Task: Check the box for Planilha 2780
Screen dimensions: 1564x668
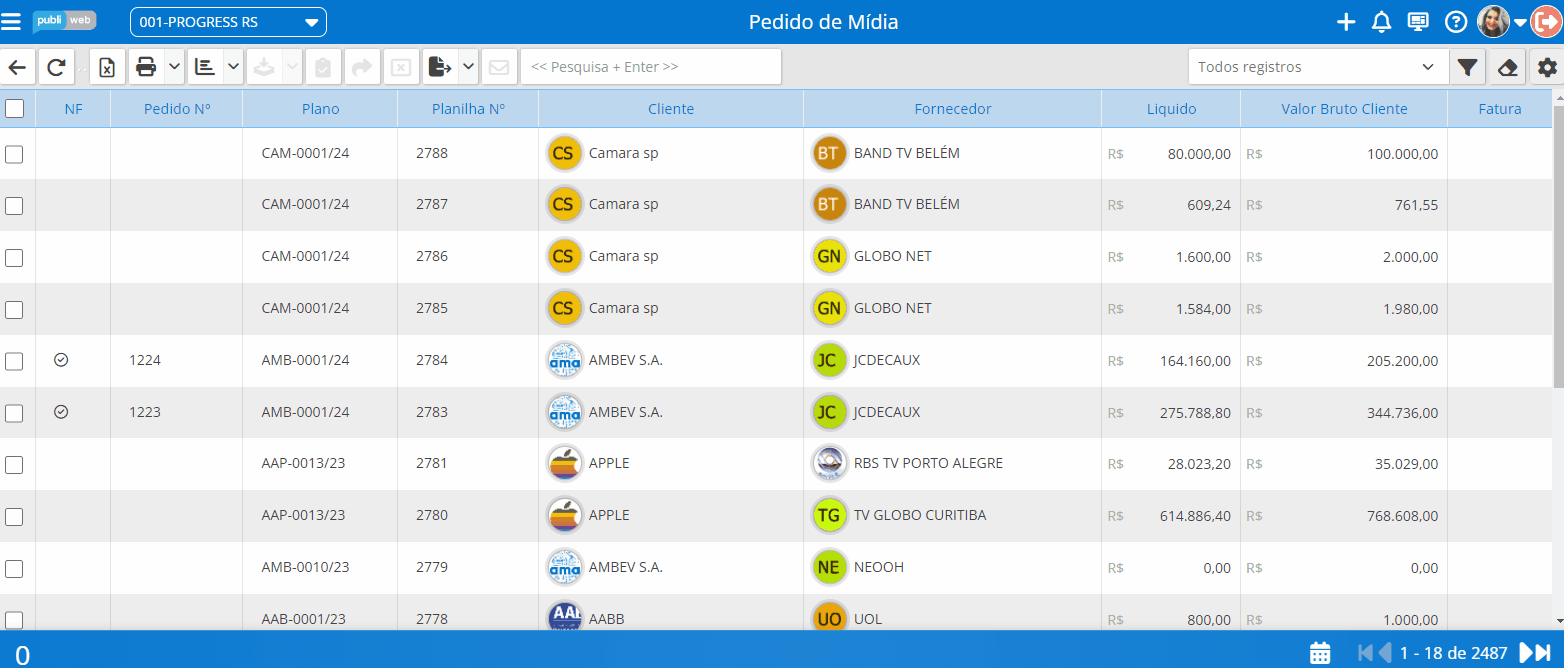Action: pyautogui.click(x=14, y=517)
